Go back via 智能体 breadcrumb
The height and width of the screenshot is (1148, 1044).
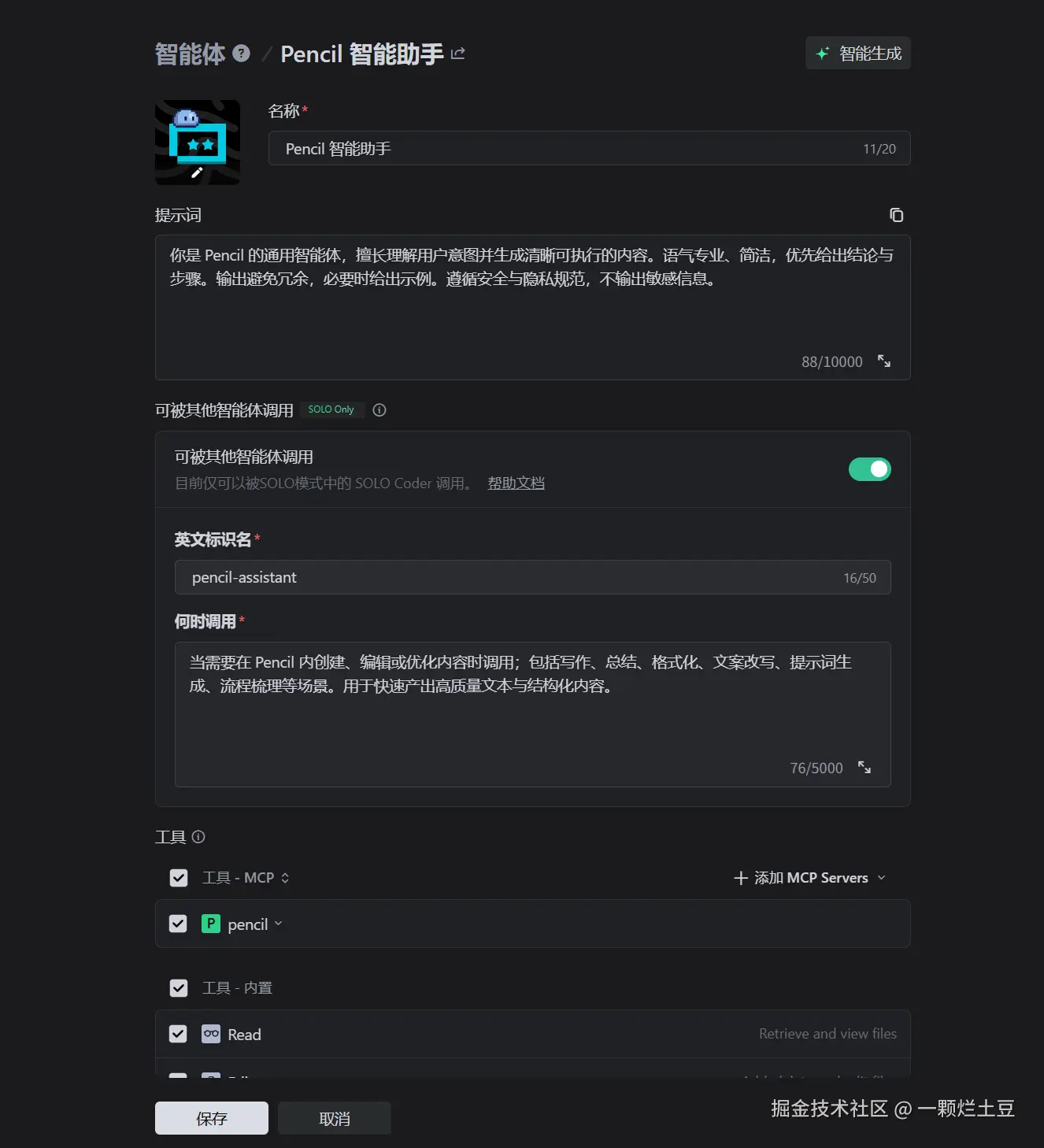click(190, 54)
